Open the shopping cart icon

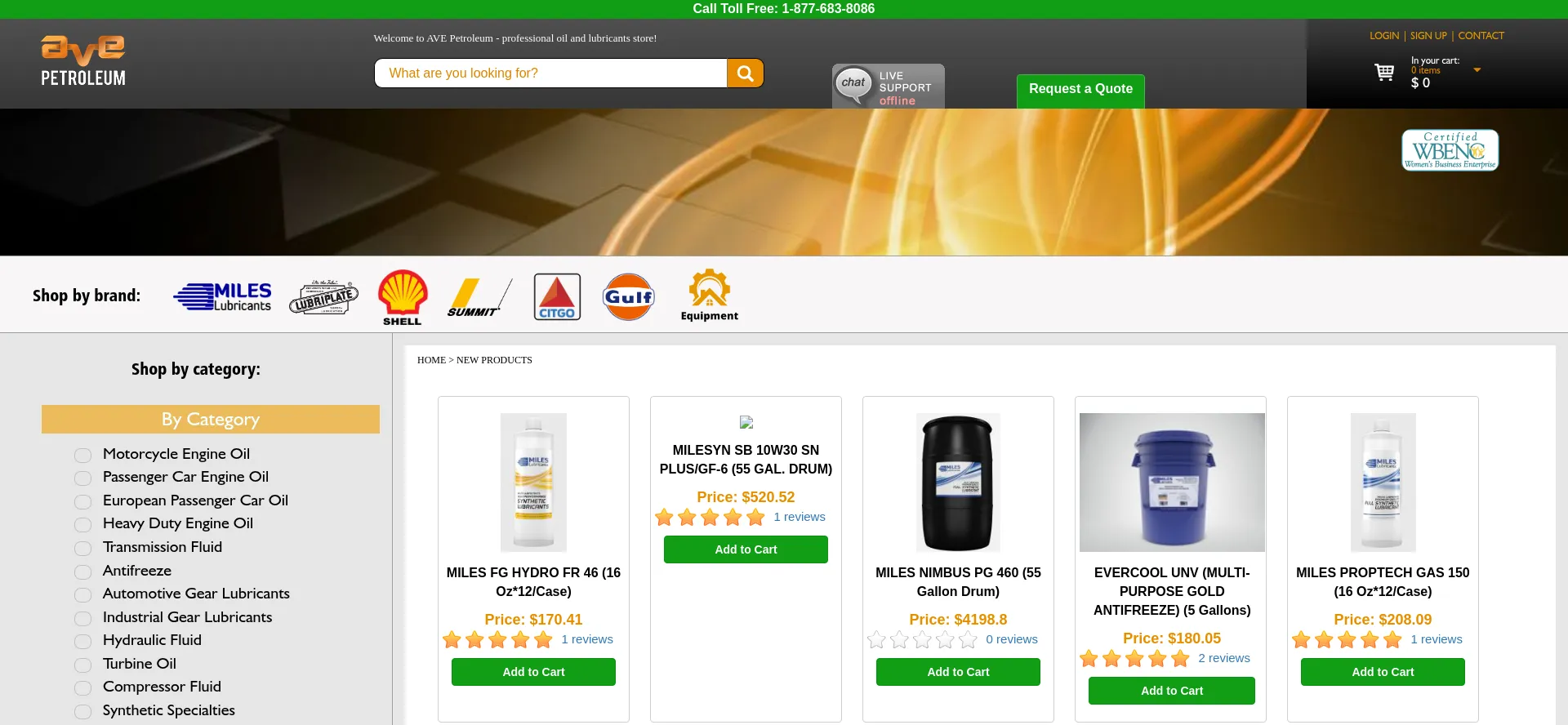1384,73
